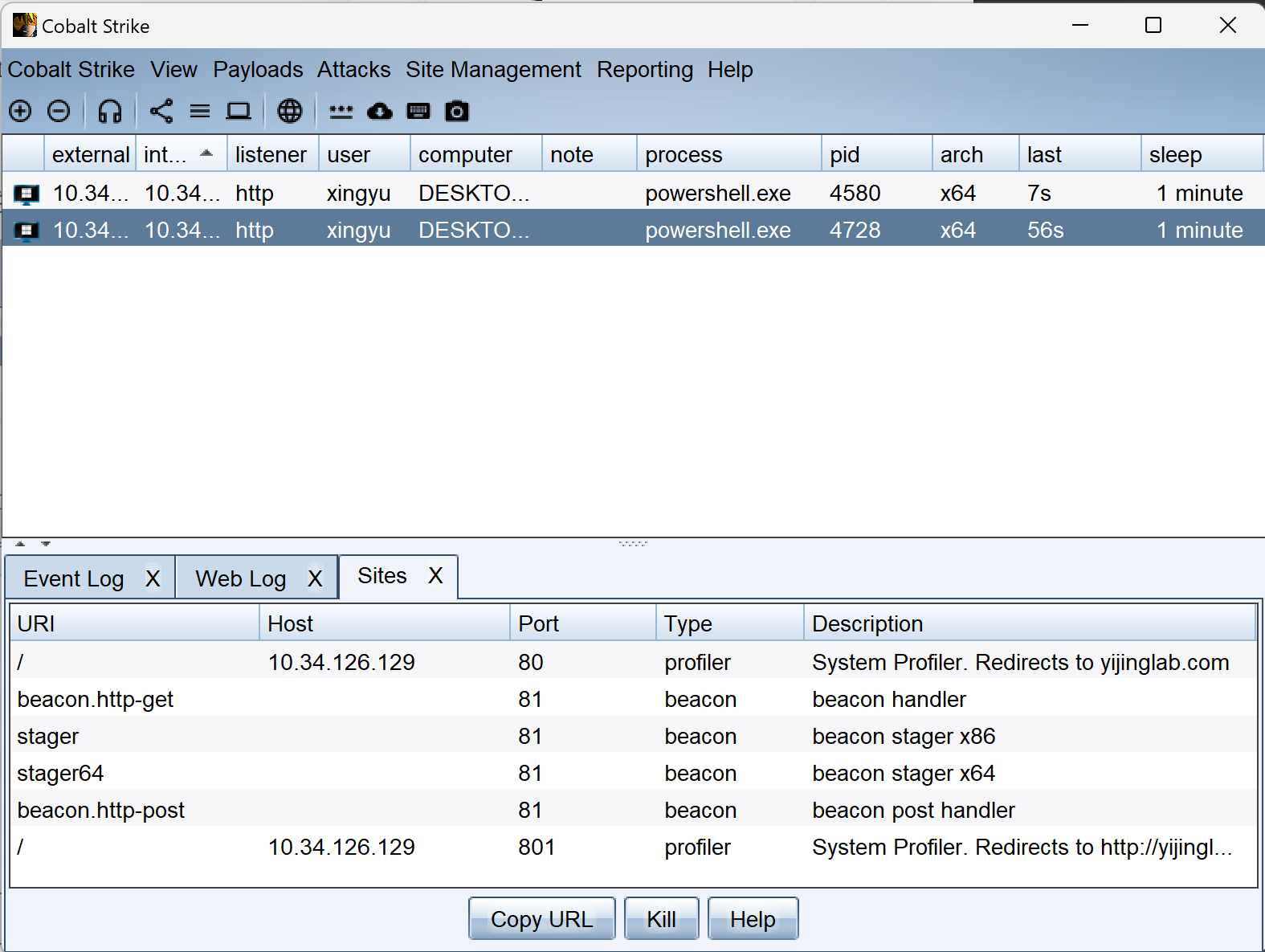Select the beacon.http-get site row

[x=633, y=699]
